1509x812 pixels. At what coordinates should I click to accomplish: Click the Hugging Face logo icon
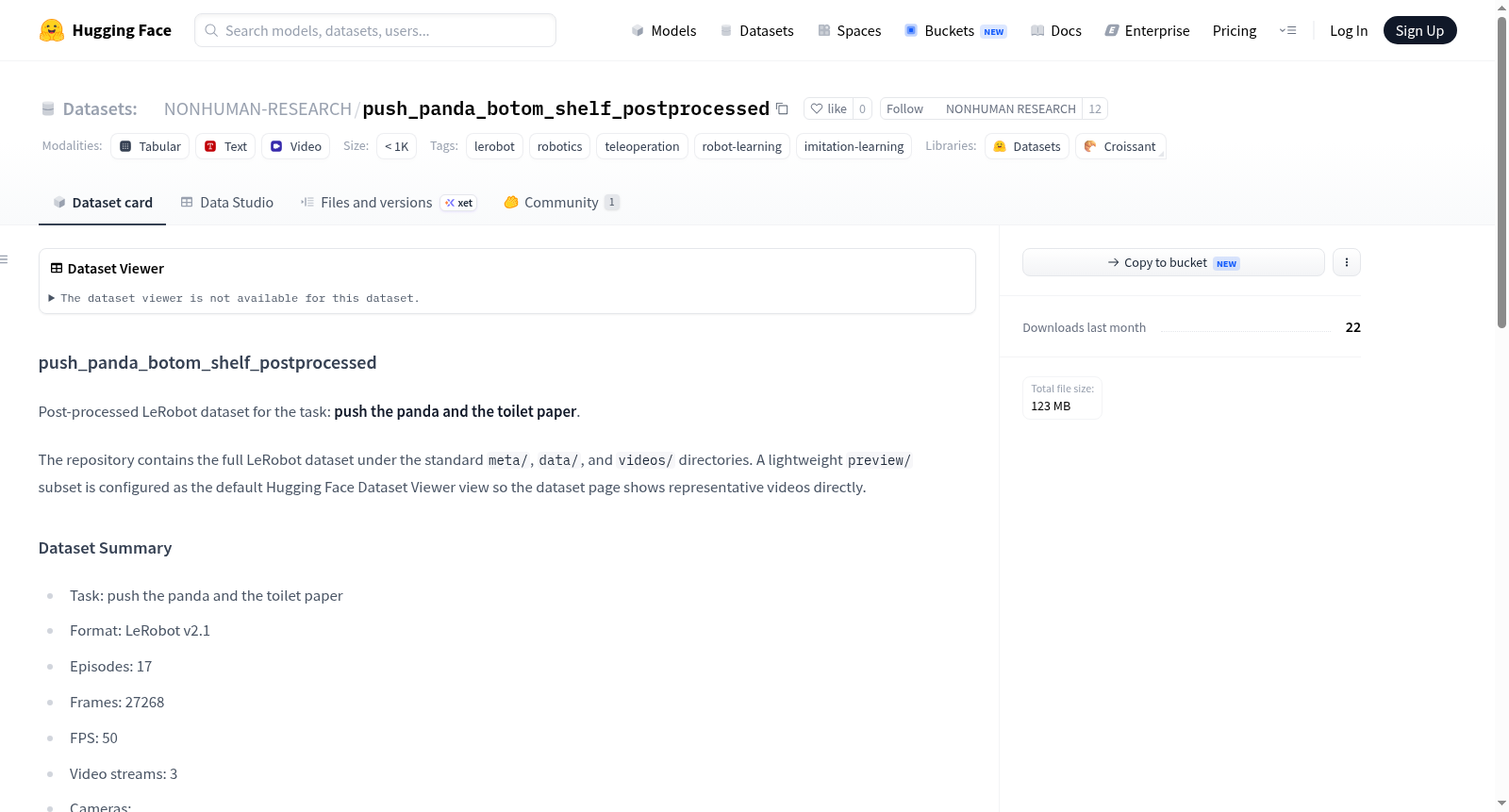click(52, 30)
